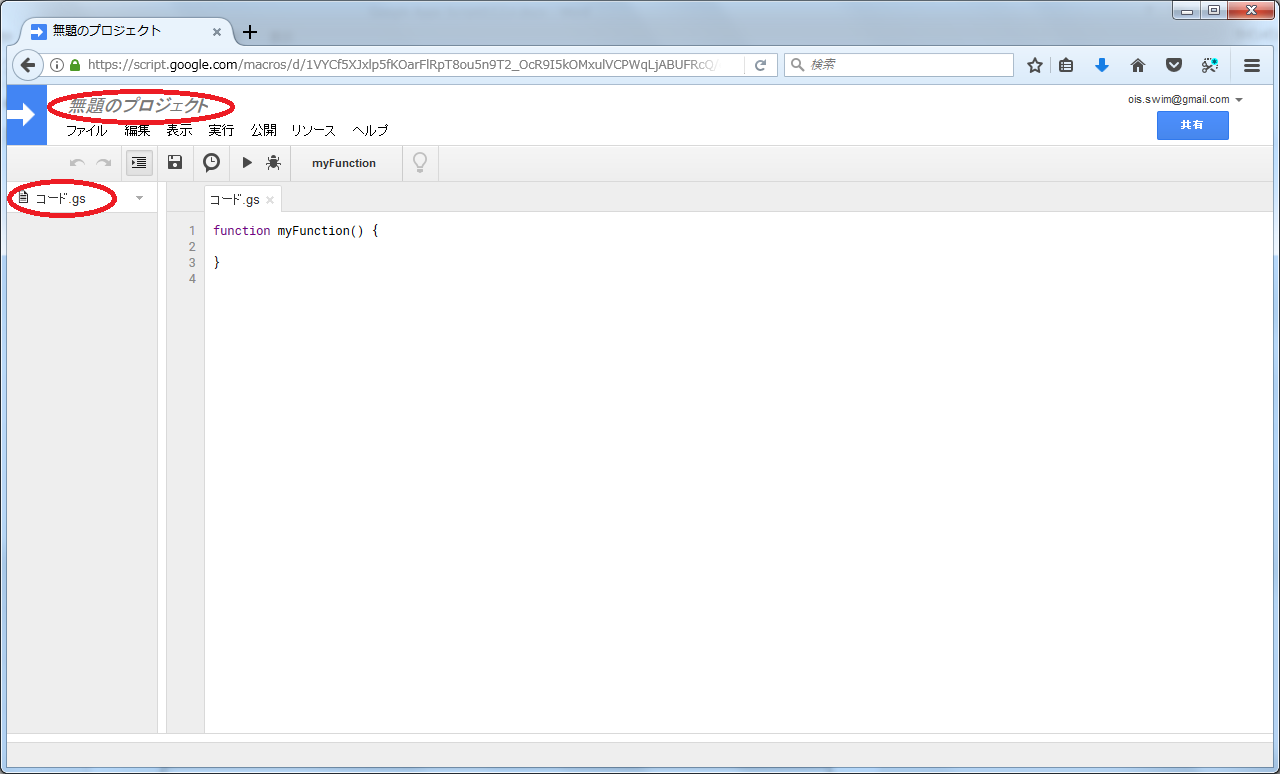Start debugging with the bug icon
This screenshot has width=1280, height=774.
click(x=273, y=162)
